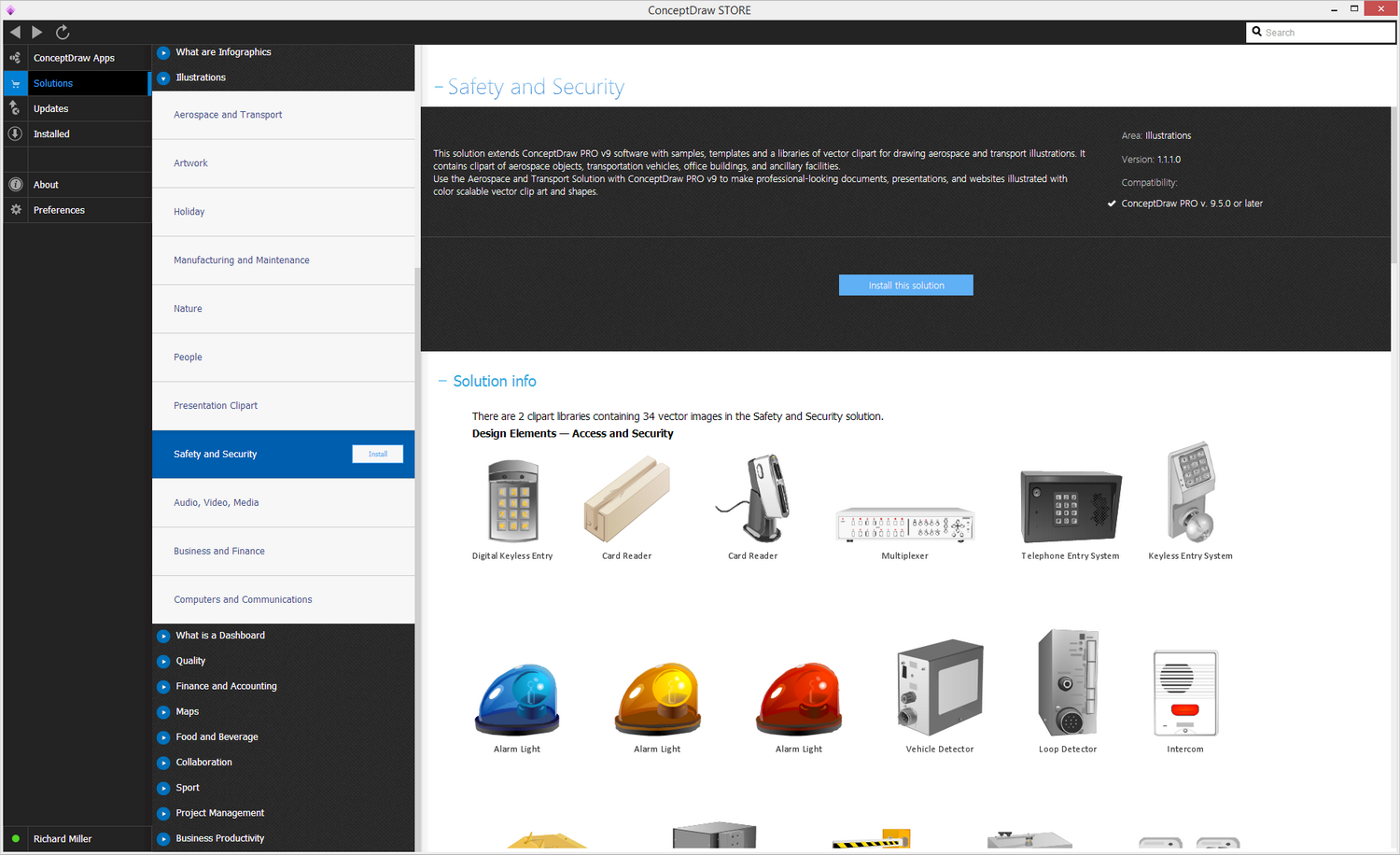The image size is (1400, 855).
Task: Select the red Alarm Light clipart
Action: point(799,700)
